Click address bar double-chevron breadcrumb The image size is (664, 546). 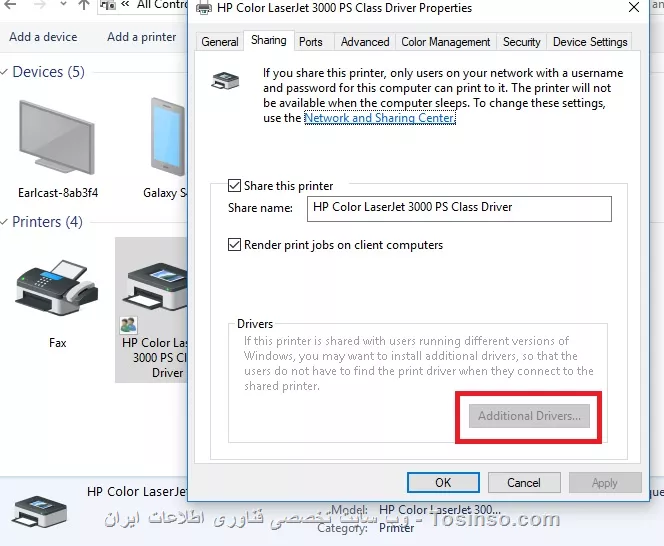coord(125,5)
